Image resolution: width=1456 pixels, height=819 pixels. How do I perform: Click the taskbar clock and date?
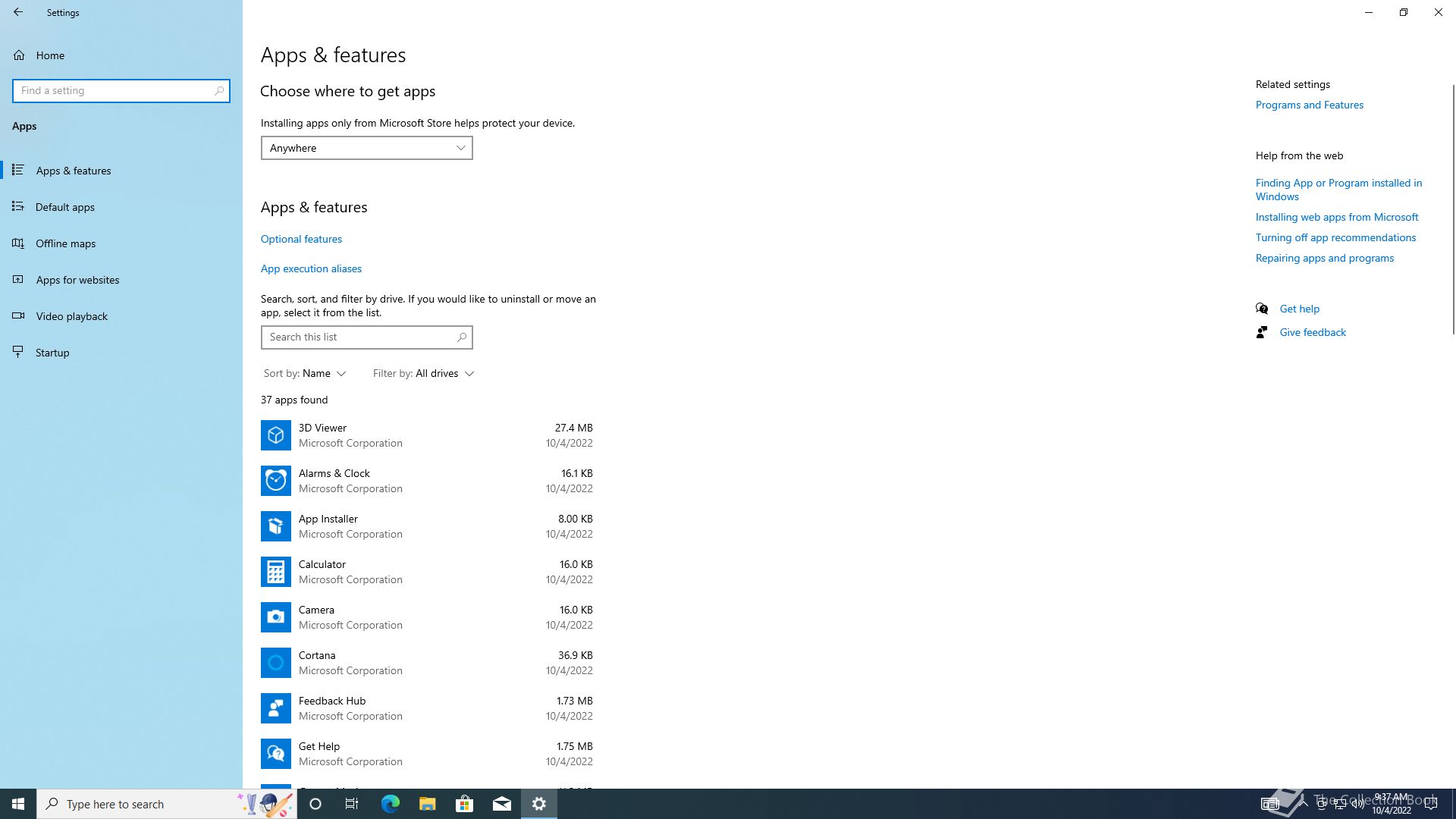point(1391,804)
